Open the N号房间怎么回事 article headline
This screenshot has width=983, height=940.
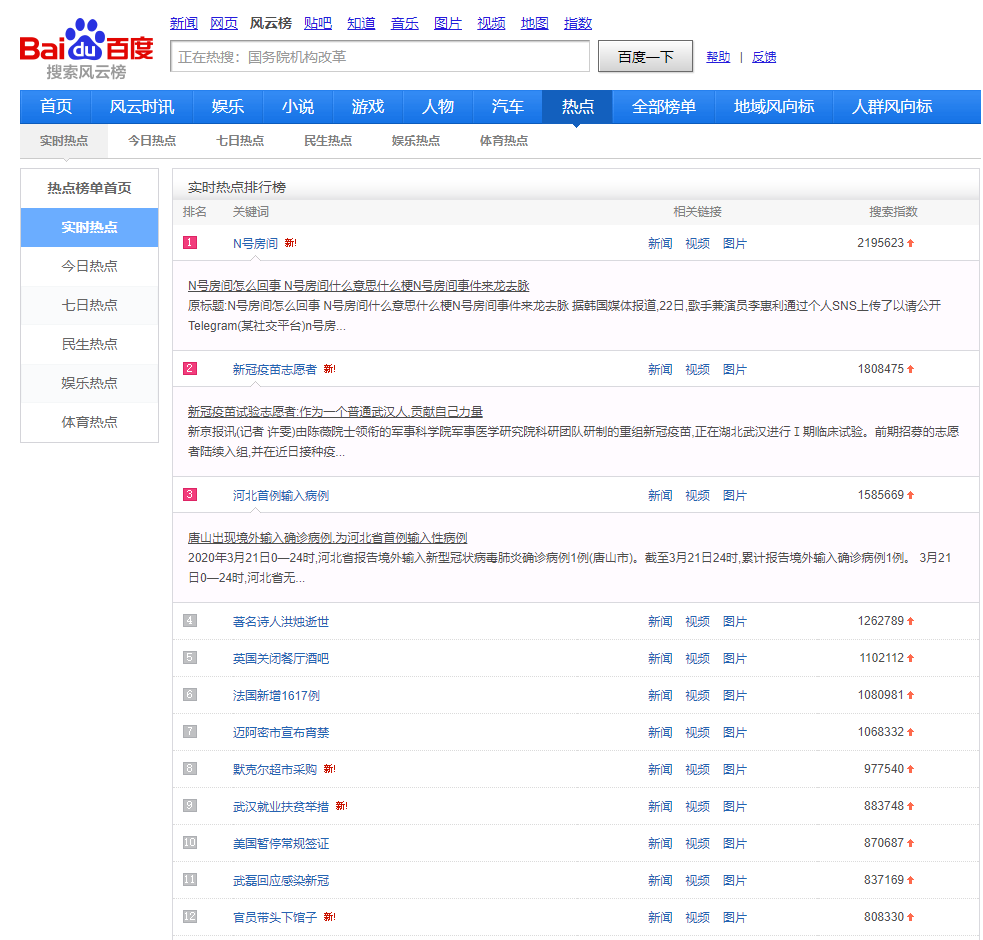pyautogui.click(x=359, y=286)
